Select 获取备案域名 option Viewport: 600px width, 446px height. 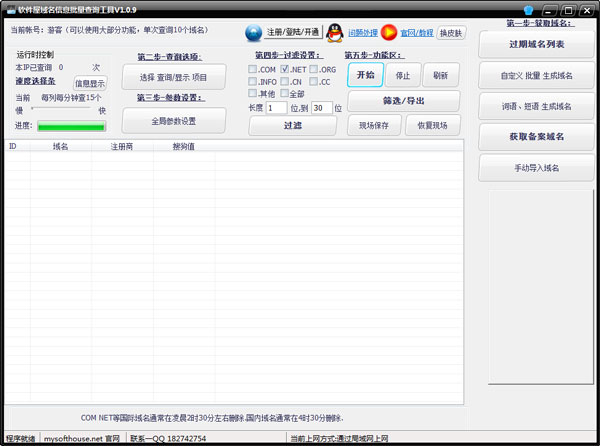coord(536,136)
